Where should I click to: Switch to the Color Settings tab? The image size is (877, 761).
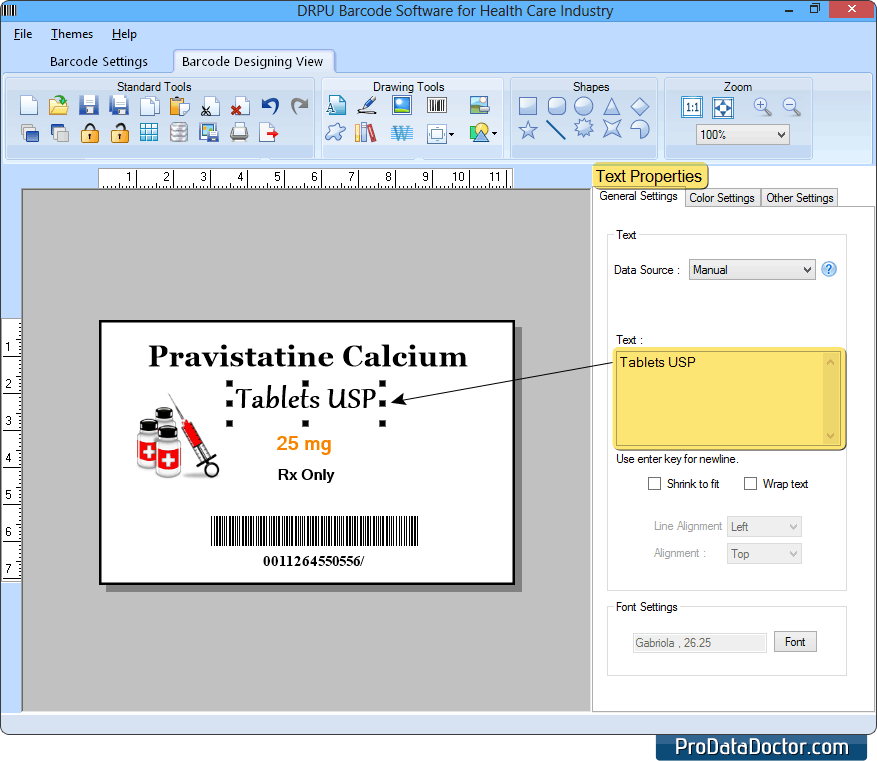pos(722,197)
